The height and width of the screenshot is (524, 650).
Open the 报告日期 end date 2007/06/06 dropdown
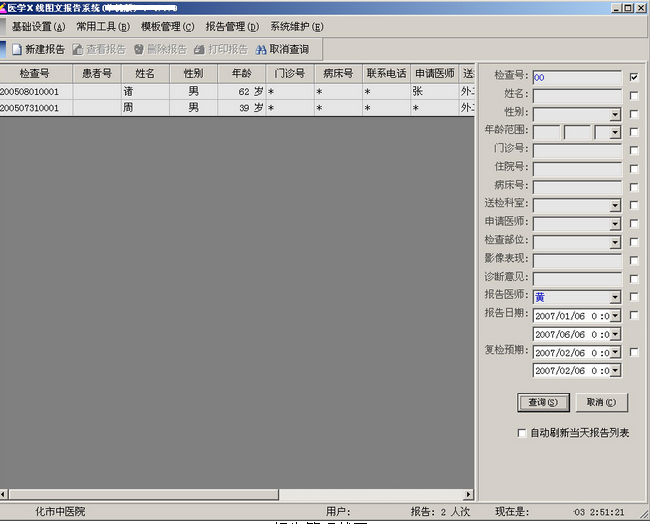615,334
